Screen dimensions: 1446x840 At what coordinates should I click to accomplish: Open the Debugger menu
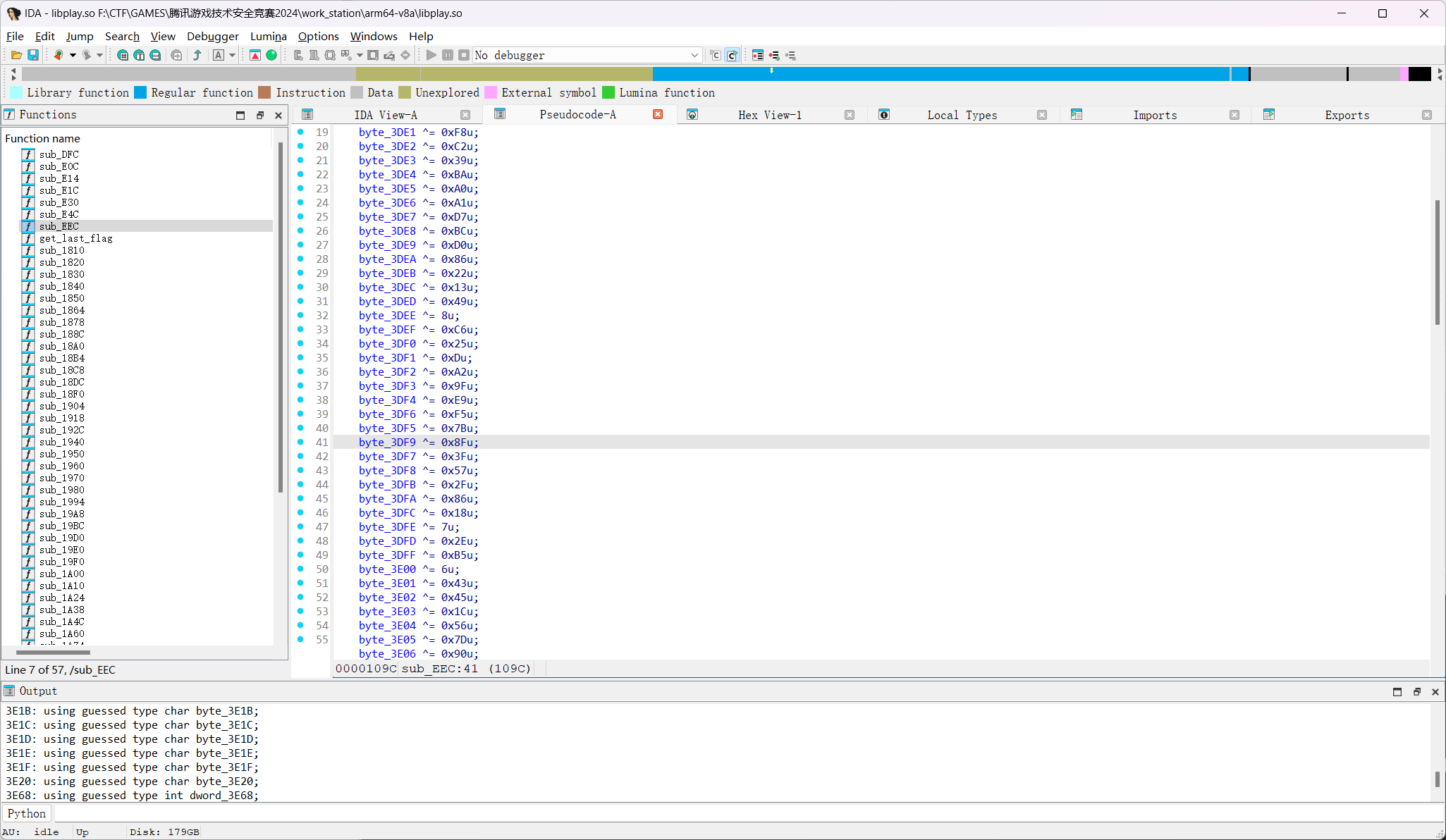213,36
